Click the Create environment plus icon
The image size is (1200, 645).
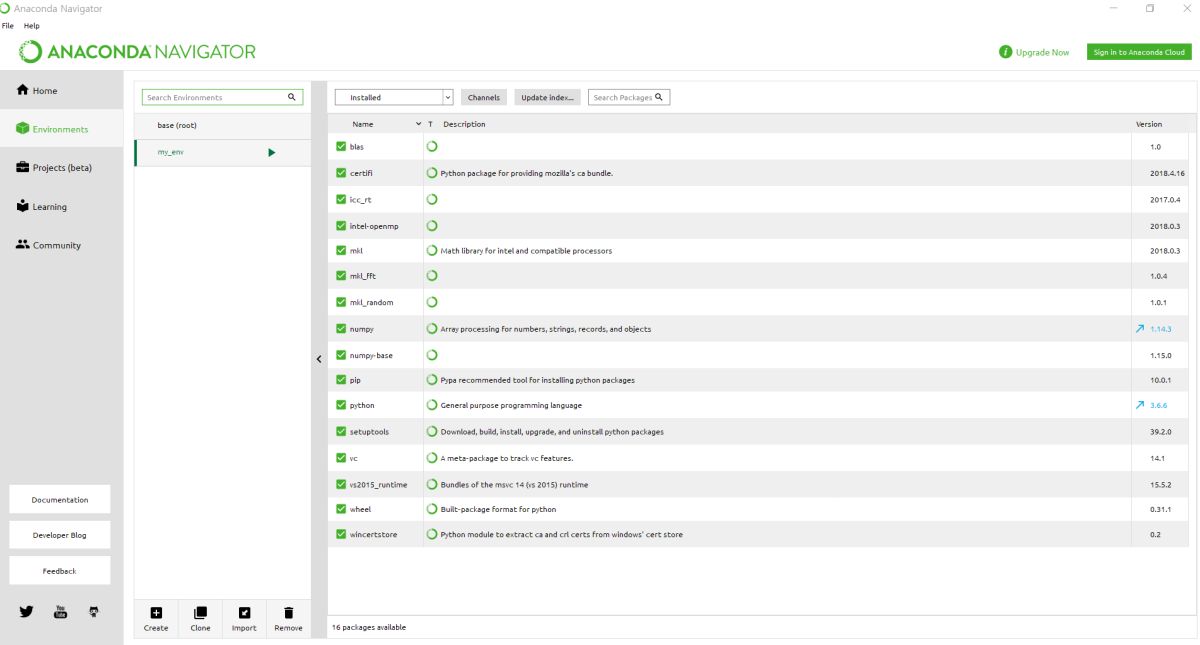[x=156, y=613]
